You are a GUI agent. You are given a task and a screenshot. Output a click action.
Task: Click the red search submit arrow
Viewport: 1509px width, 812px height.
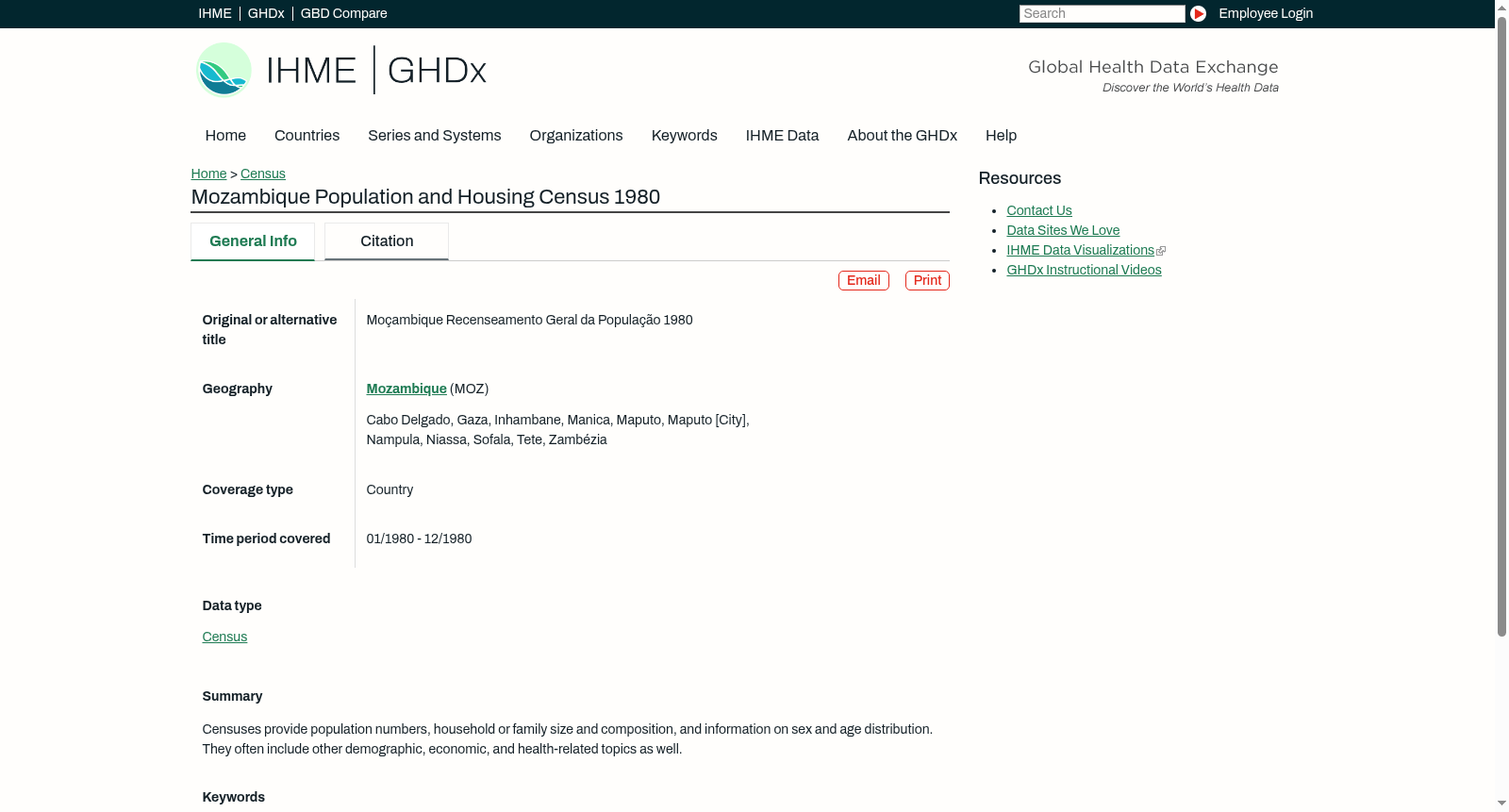1198,13
